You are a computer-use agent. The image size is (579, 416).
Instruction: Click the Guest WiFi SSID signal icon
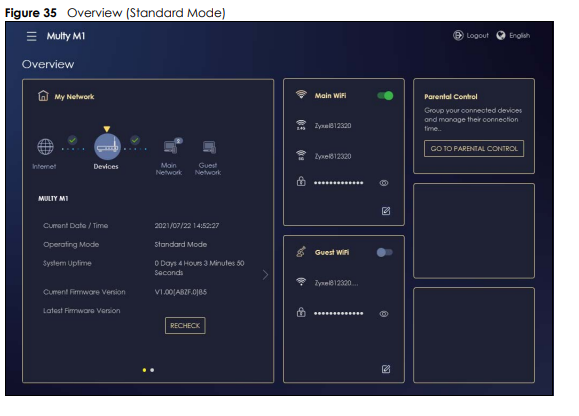(301, 282)
